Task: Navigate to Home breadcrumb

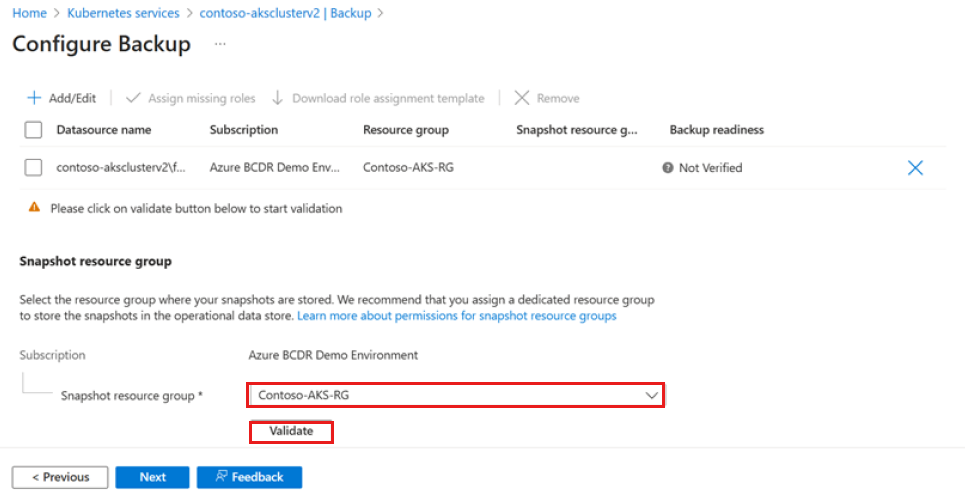Action: [29, 13]
